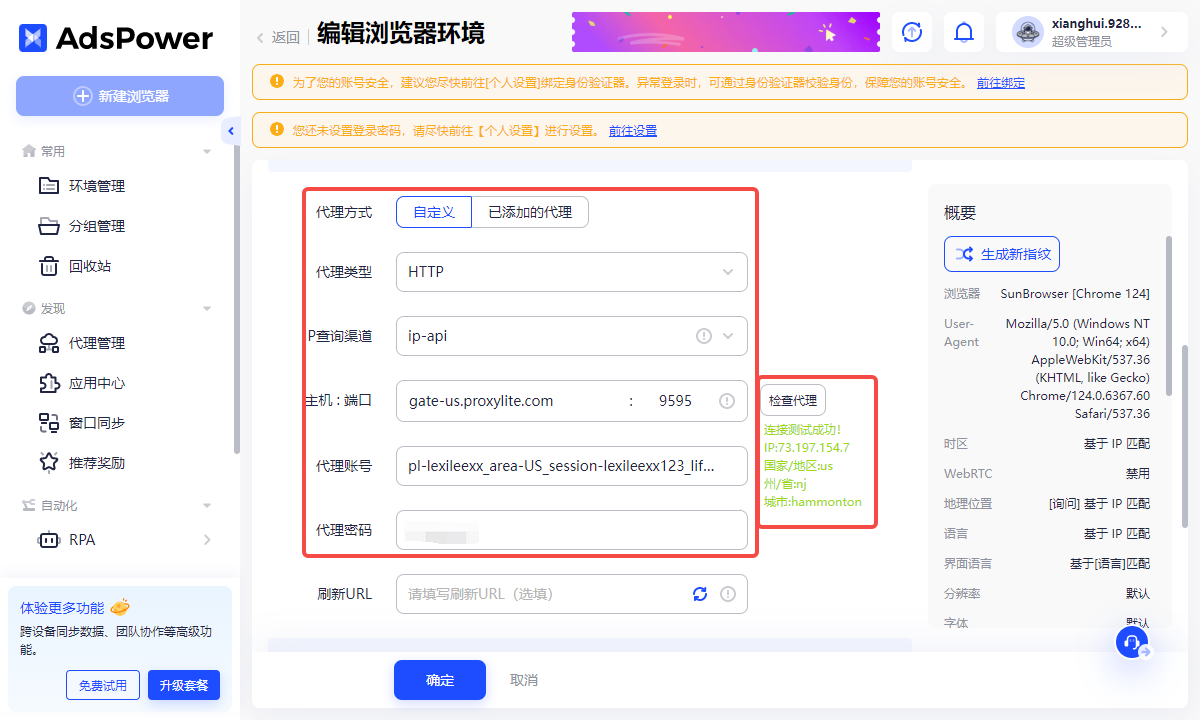
Task: Click the 应用中心 puzzle icon
Action: tap(48, 383)
